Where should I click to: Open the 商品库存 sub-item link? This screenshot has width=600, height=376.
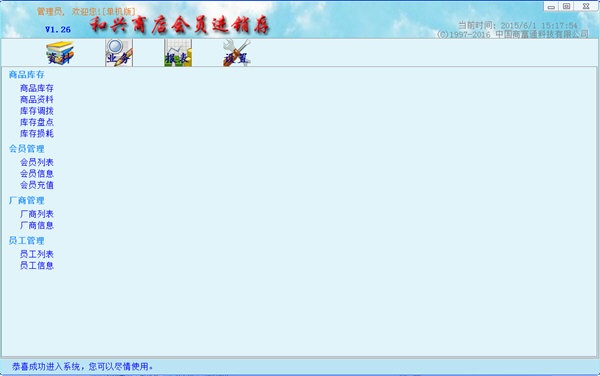(x=37, y=88)
